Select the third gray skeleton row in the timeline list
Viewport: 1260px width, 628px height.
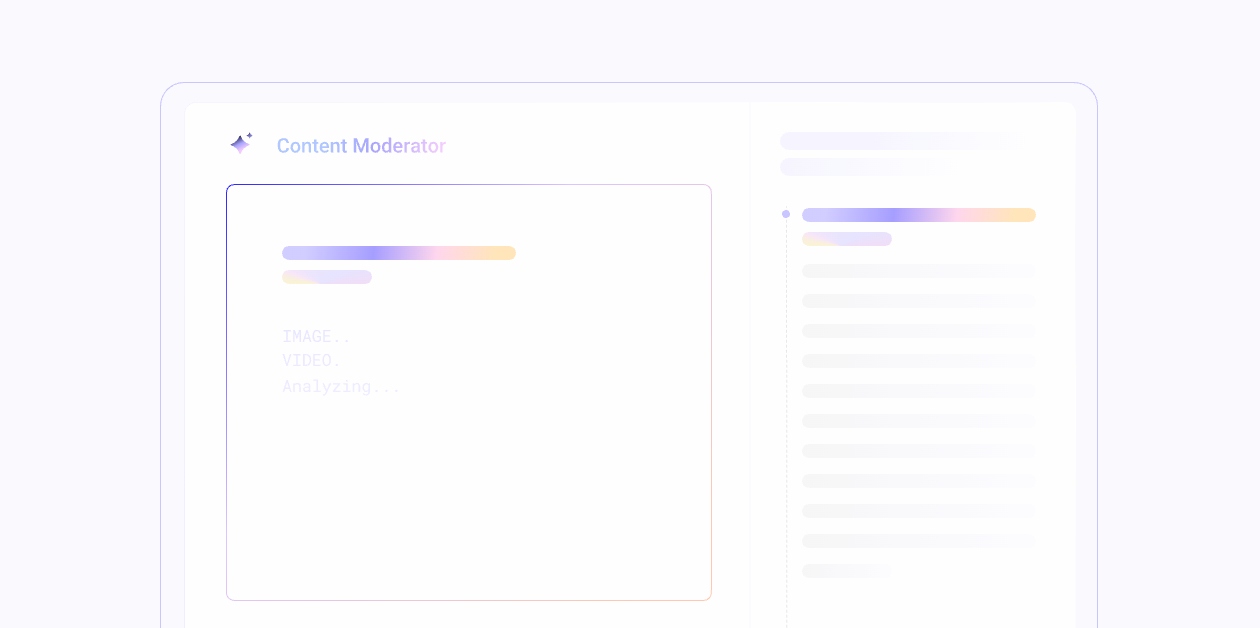(x=918, y=331)
